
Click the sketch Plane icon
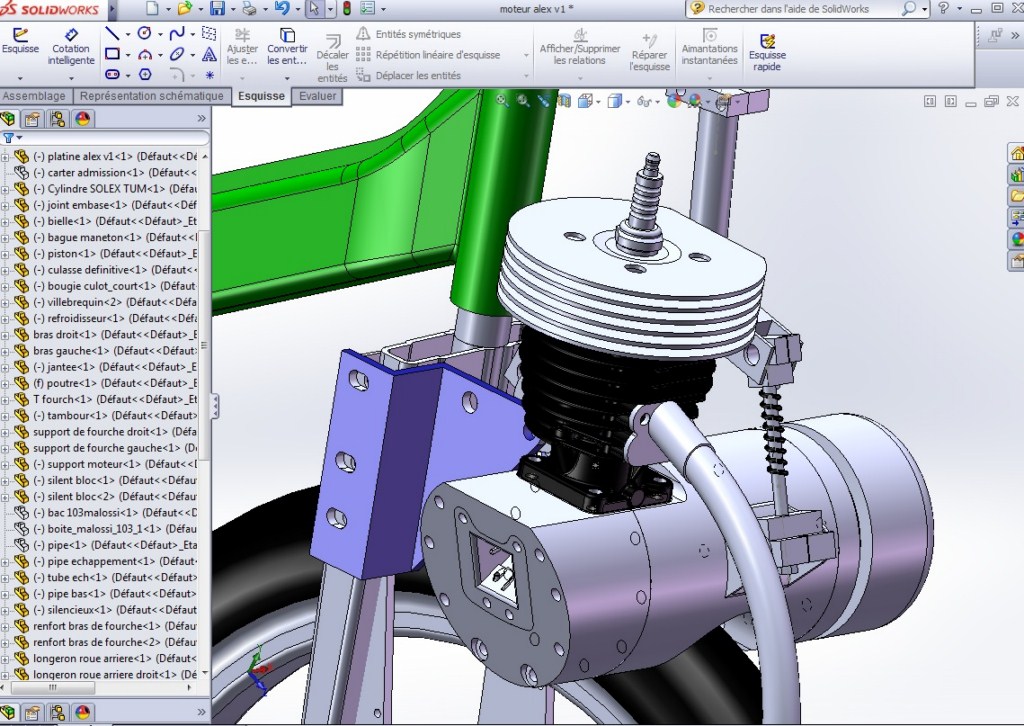(x=209, y=33)
